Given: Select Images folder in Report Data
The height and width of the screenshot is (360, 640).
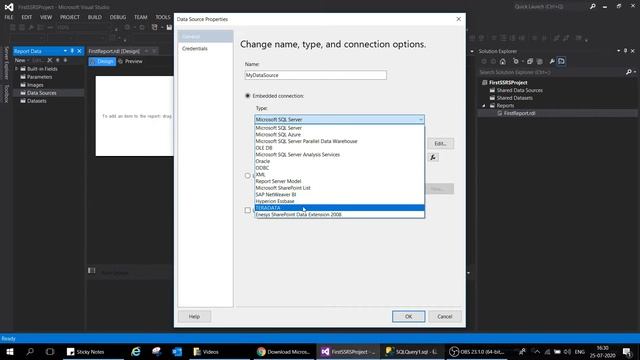Looking at the screenshot, I should pos(35,85).
